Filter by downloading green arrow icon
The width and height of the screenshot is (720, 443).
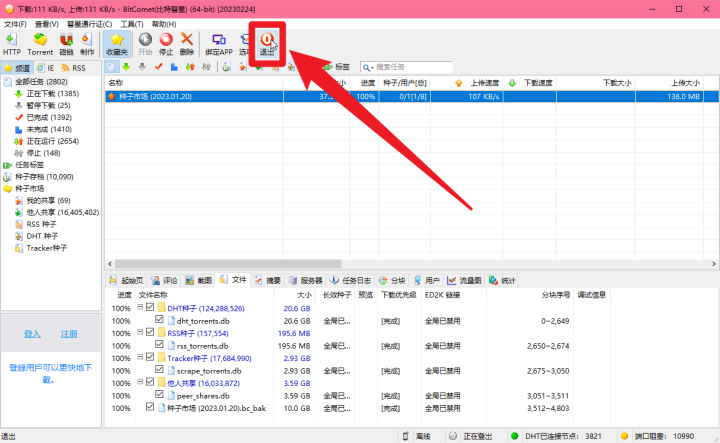click(126, 67)
